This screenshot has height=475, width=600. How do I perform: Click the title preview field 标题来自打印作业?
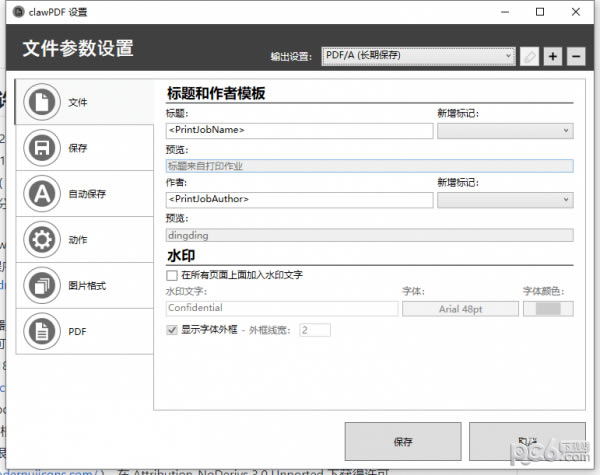click(370, 166)
